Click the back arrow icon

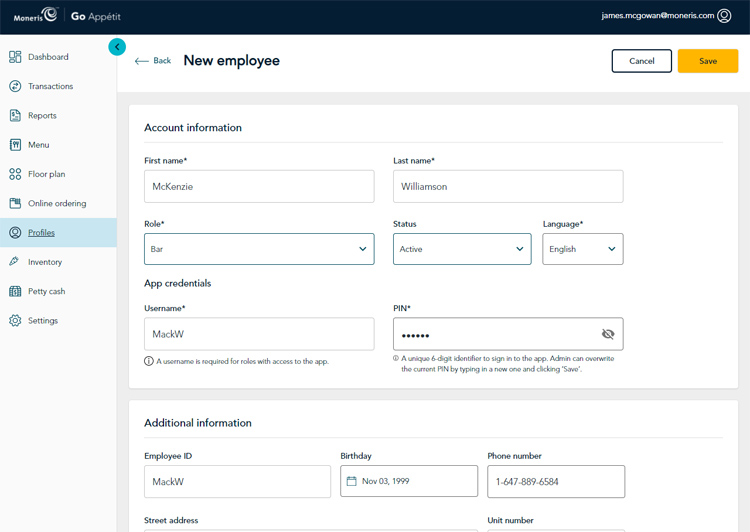[x=142, y=61]
